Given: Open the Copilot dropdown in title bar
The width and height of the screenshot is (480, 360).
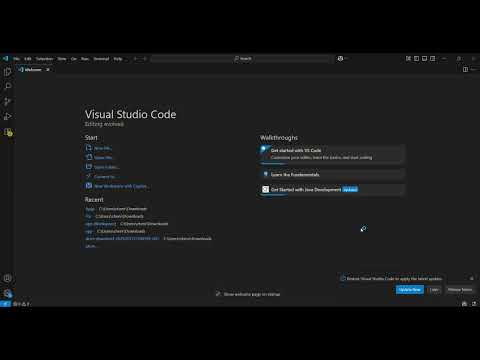Looking at the screenshot, I should tap(342, 59).
